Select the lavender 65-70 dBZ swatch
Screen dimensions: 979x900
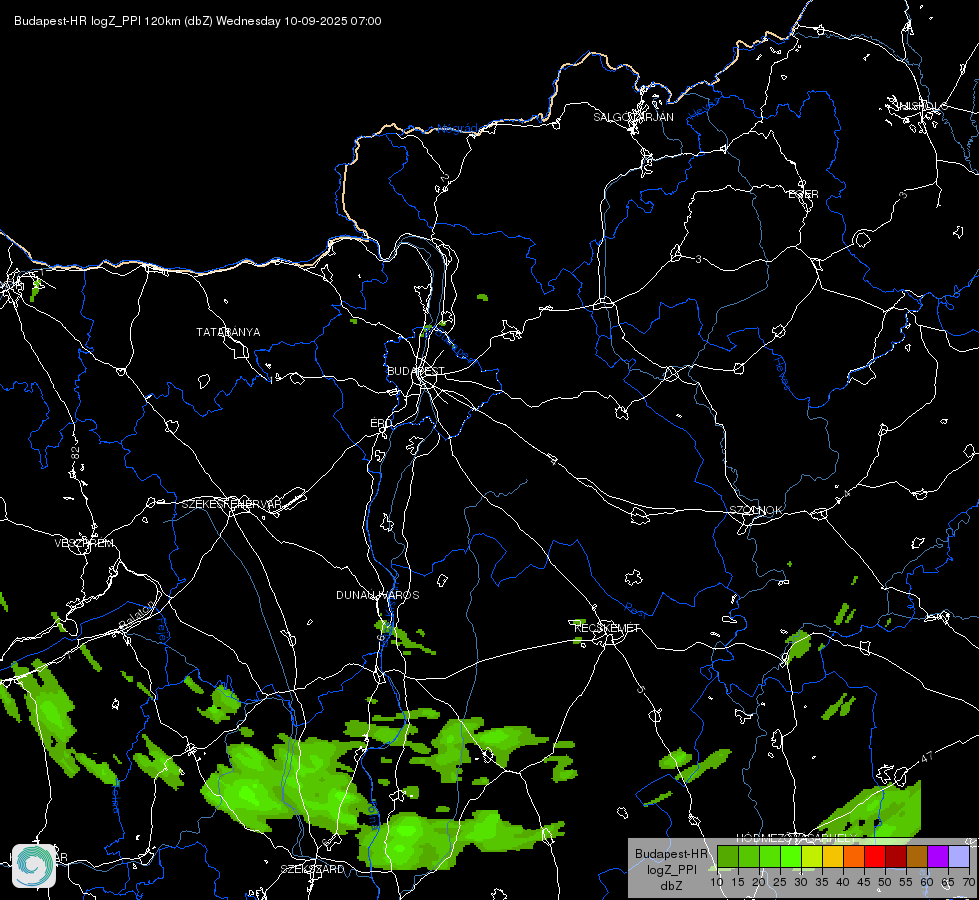(x=959, y=857)
